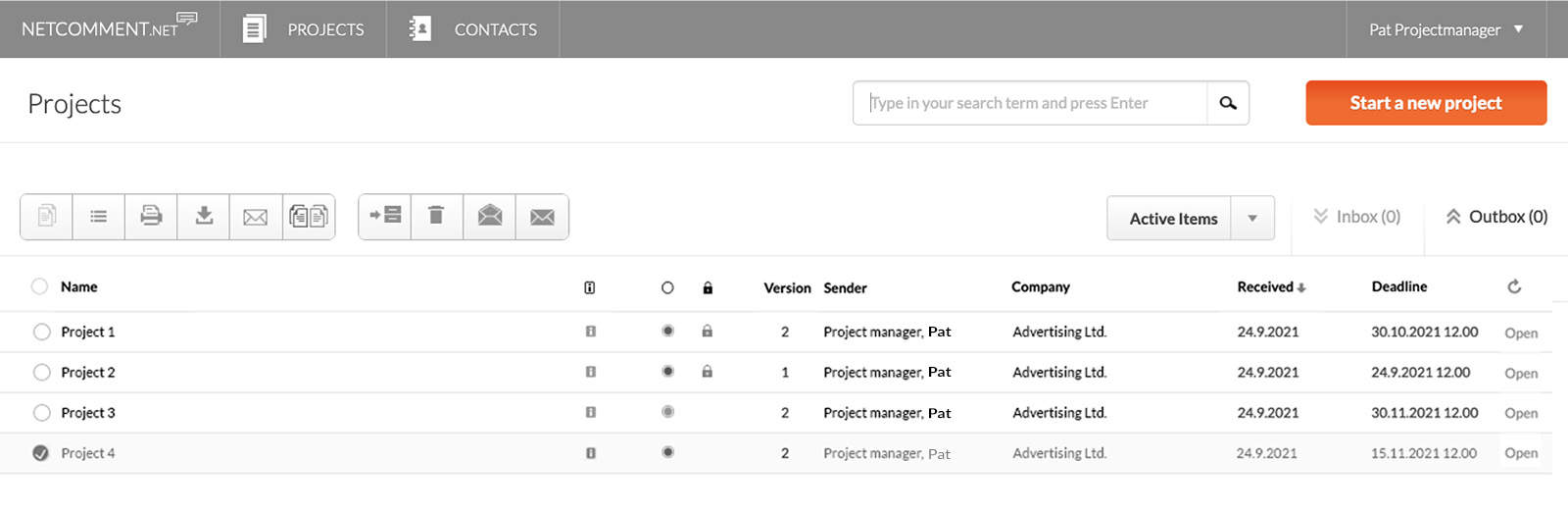Open the Outbox (0) link
Screen dimensions: 1568x513
[x=1496, y=217]
